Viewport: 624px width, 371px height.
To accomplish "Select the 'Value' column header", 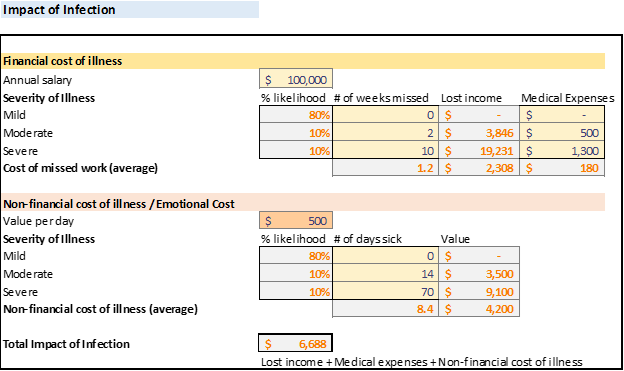I will tap(455, 239).
